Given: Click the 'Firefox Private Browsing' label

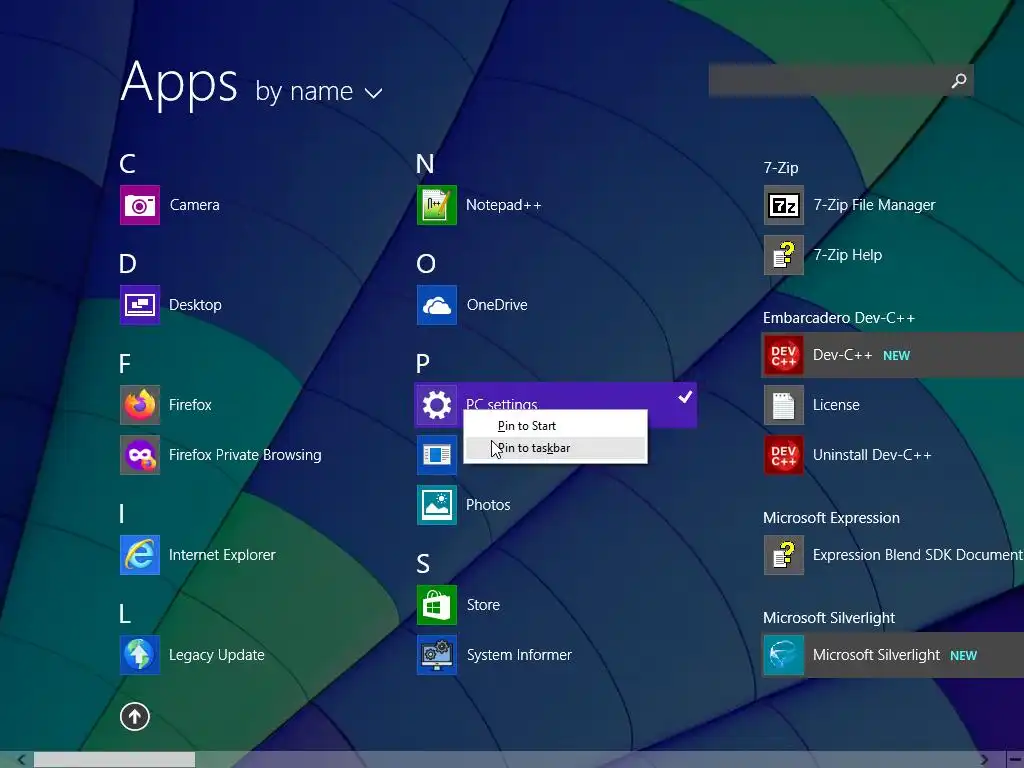Looking at the screenshot, I should click(x=245, y=455).
